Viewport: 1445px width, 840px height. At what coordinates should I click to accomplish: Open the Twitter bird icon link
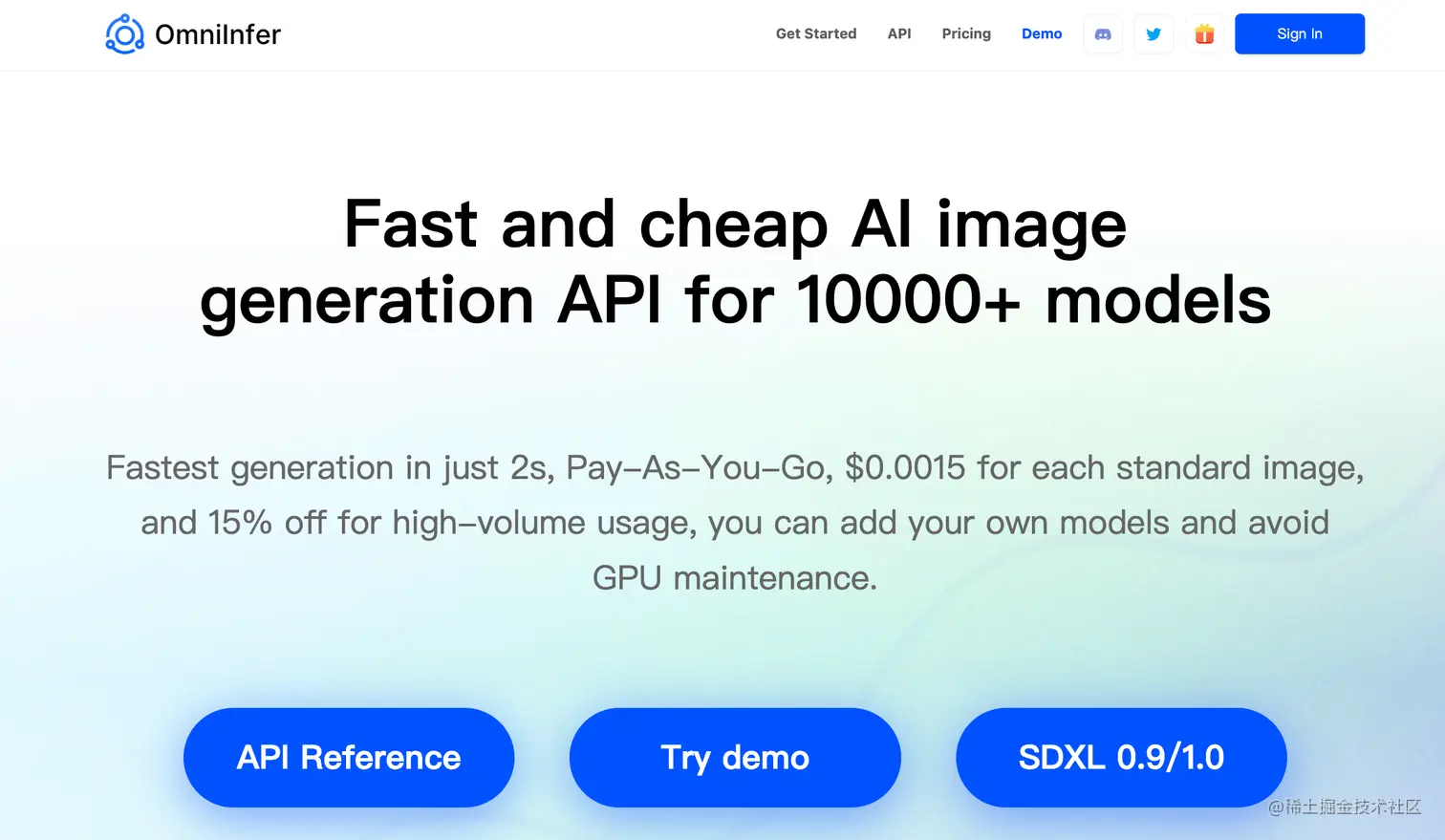pos(1154,34)
